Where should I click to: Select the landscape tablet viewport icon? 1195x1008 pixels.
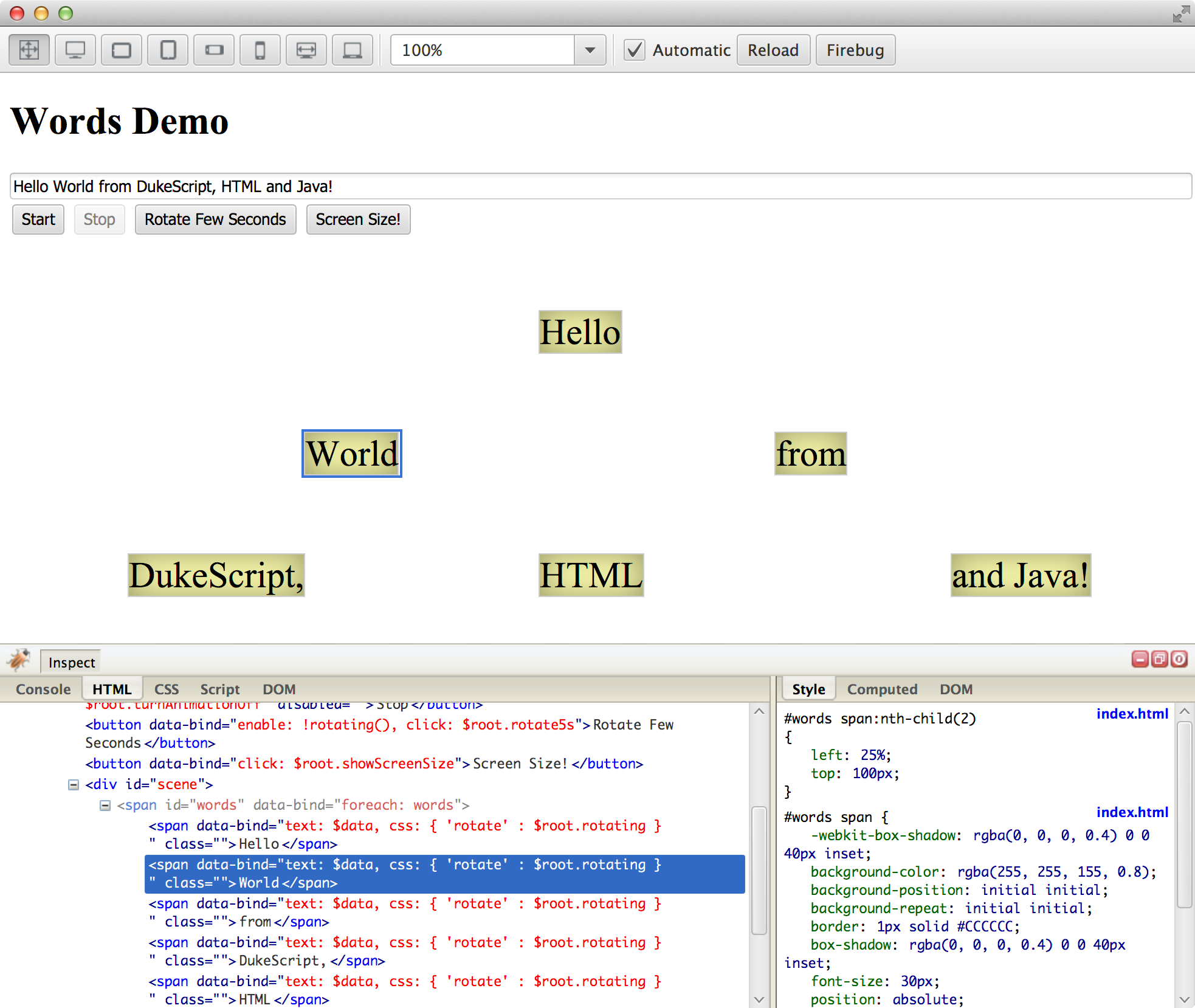[x=122, y=50]
